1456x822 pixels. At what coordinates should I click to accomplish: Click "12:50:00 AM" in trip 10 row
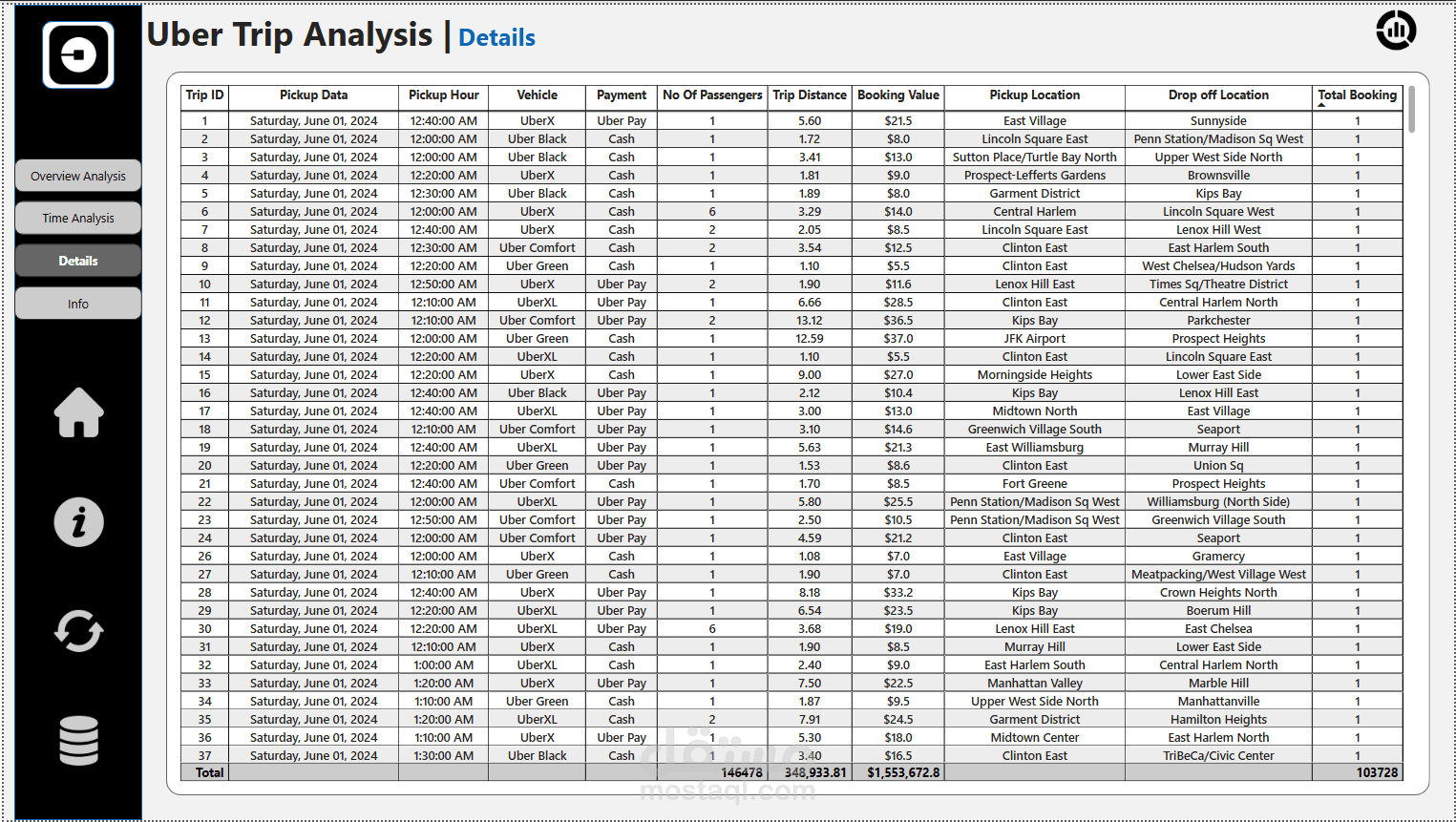click(444, 285)
